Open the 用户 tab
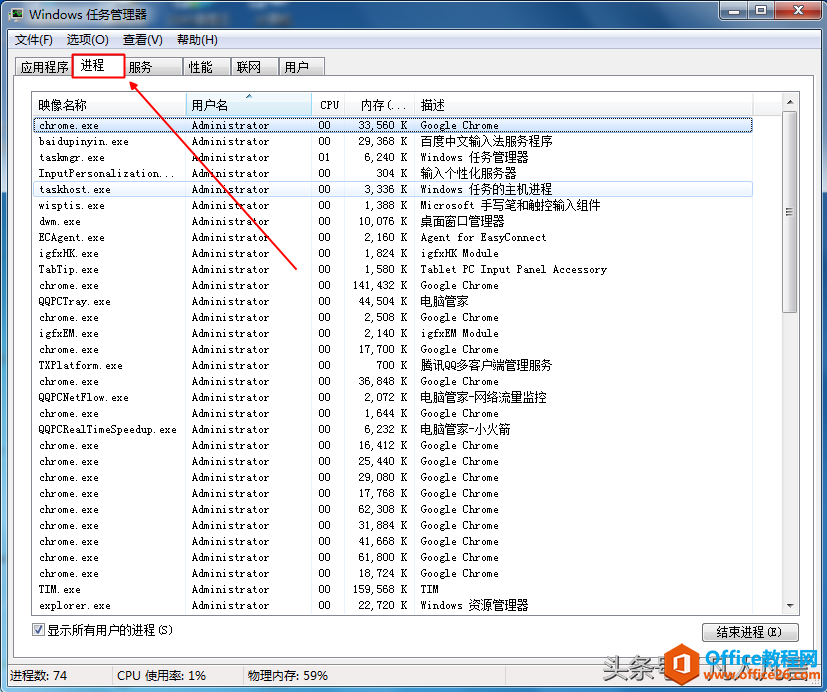 301,67
